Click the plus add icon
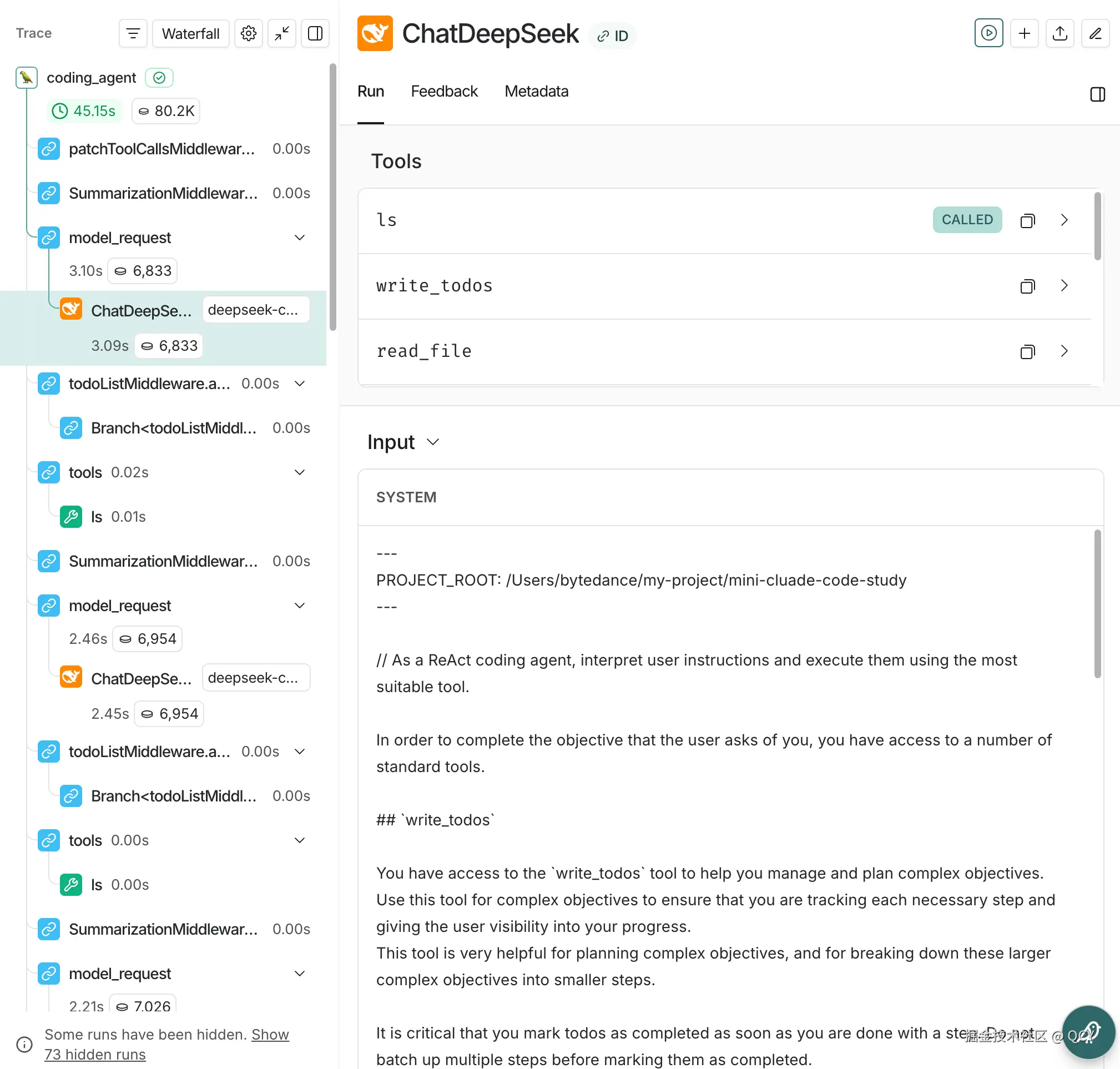This screenshot has width=1120, height=1069. 1024,34
